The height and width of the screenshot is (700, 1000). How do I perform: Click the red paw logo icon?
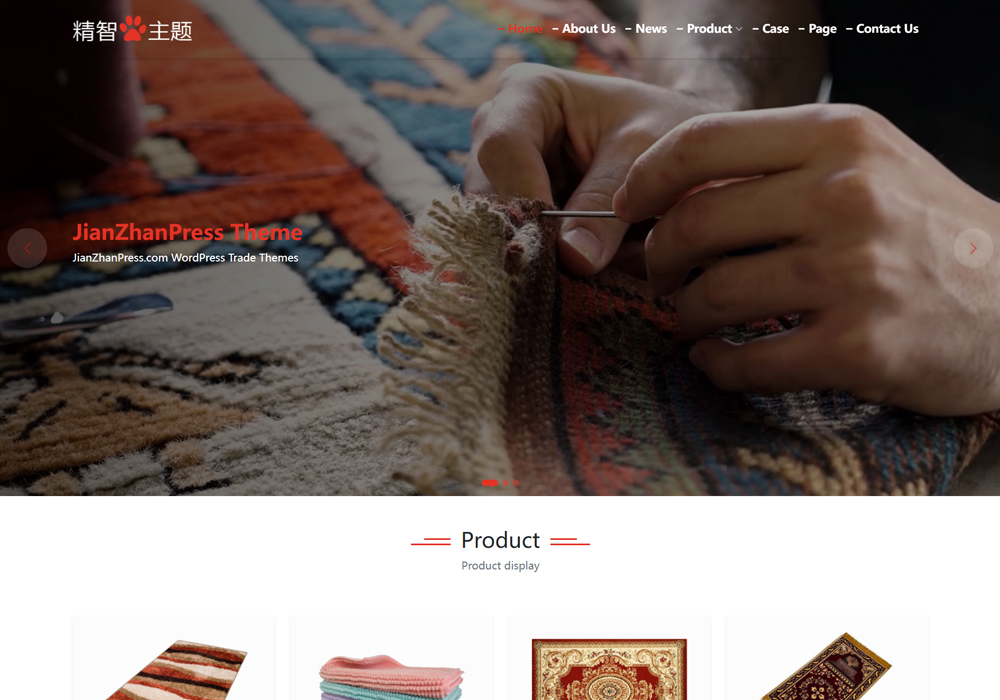(x=133, y=29)
